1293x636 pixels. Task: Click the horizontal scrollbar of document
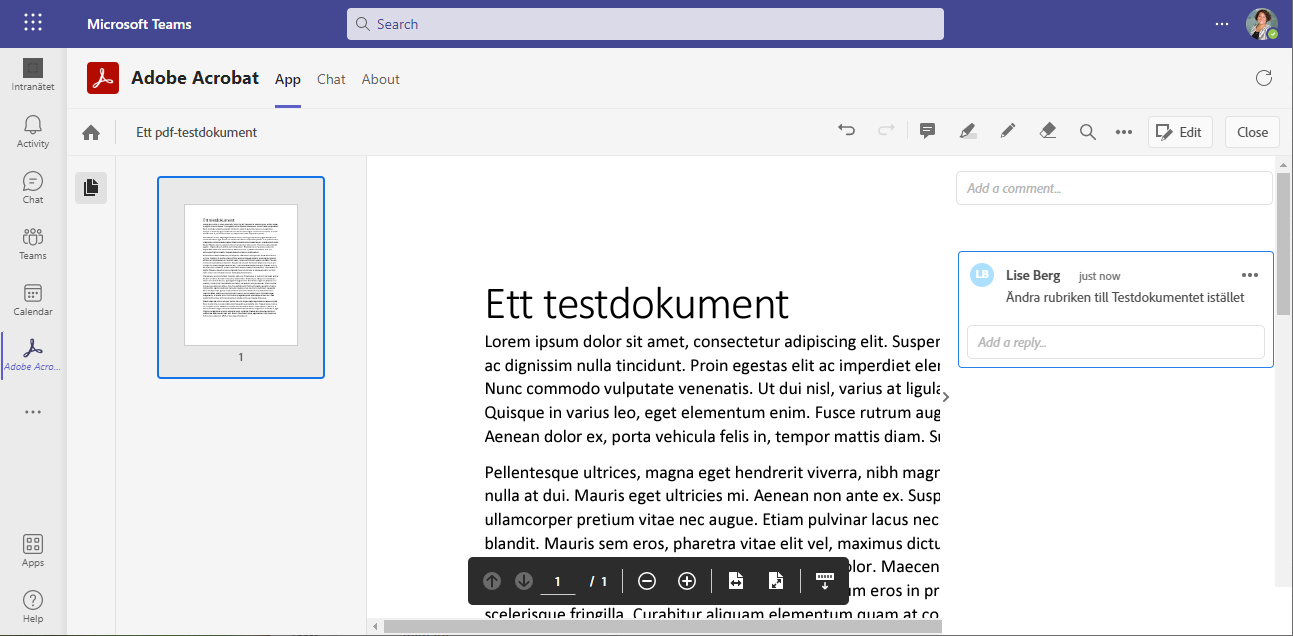click(x=660, y=627)
